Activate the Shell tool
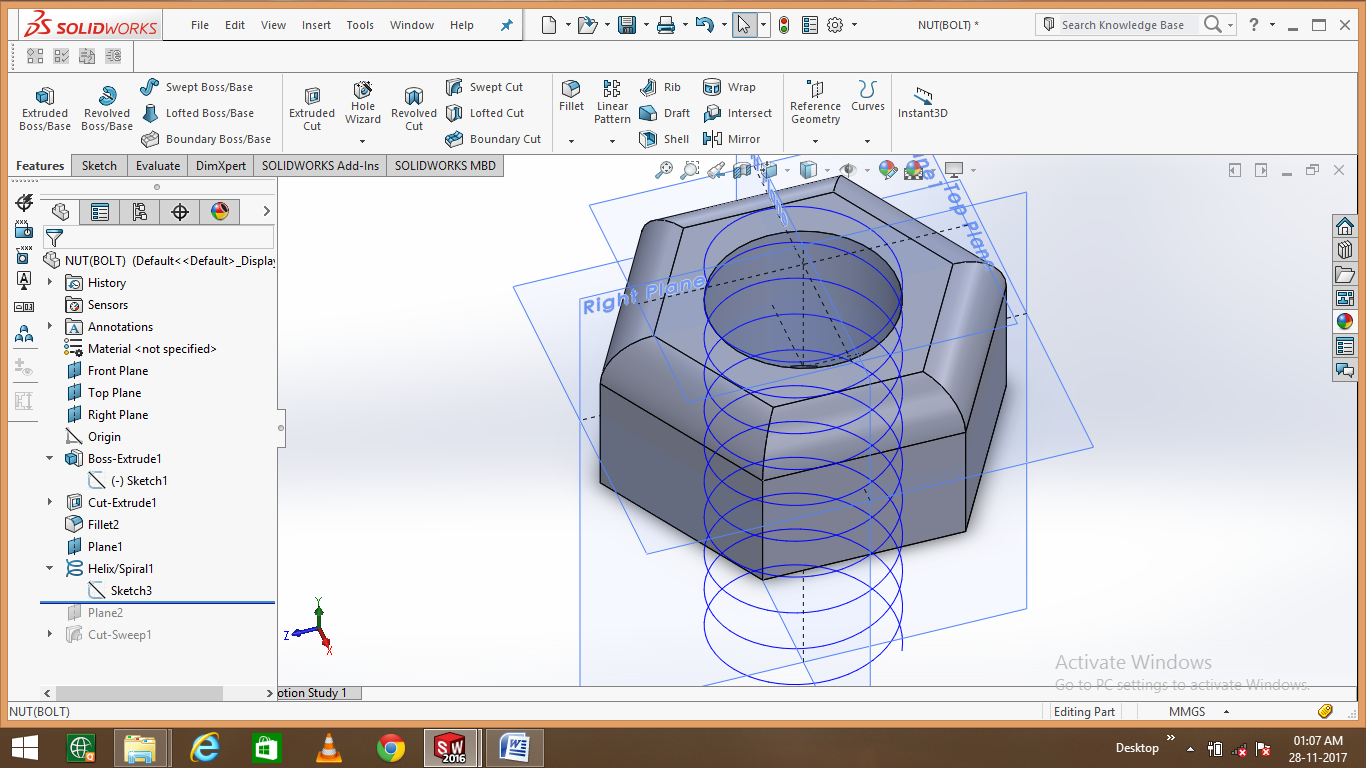Image resolution: width=1366 pixels, height=768 pixels. tap(664, 138)
